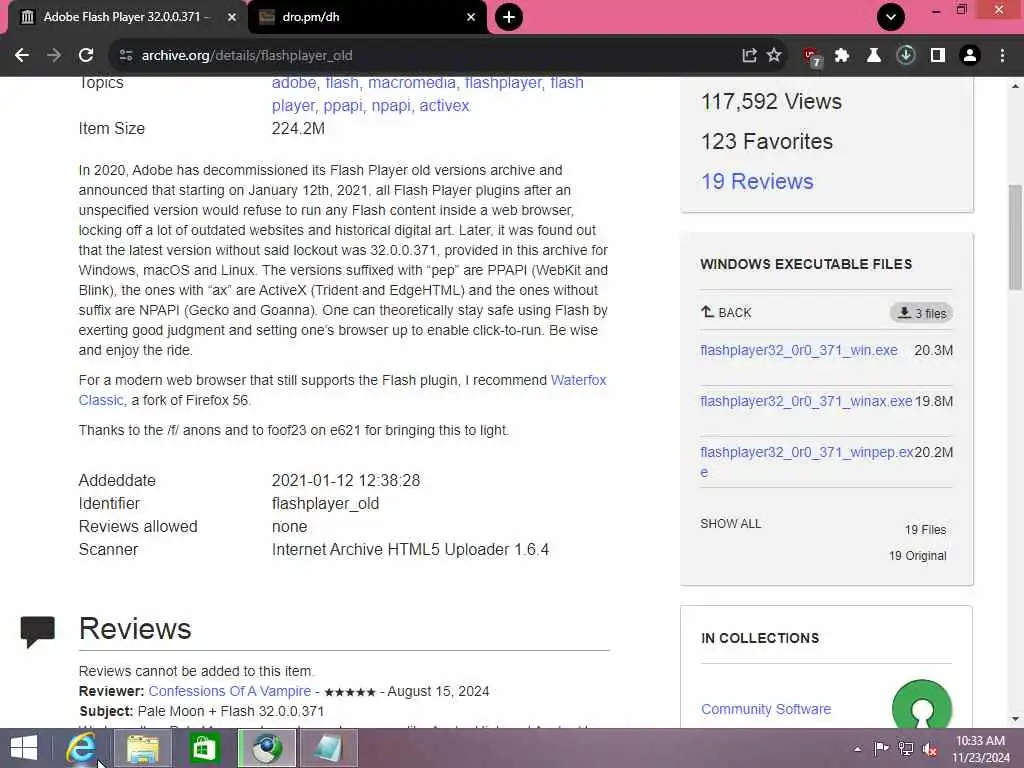Download flashplayer32_0r0_371_win.exe
This screenshot has width=1024, height=768.
pyautogui.click(x=799, y=351)
